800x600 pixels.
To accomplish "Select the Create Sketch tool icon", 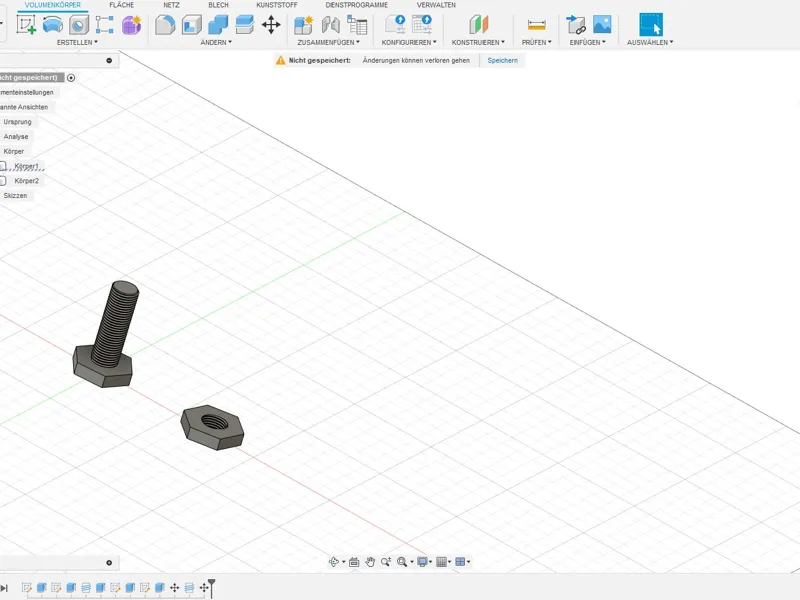I will 26,24.
